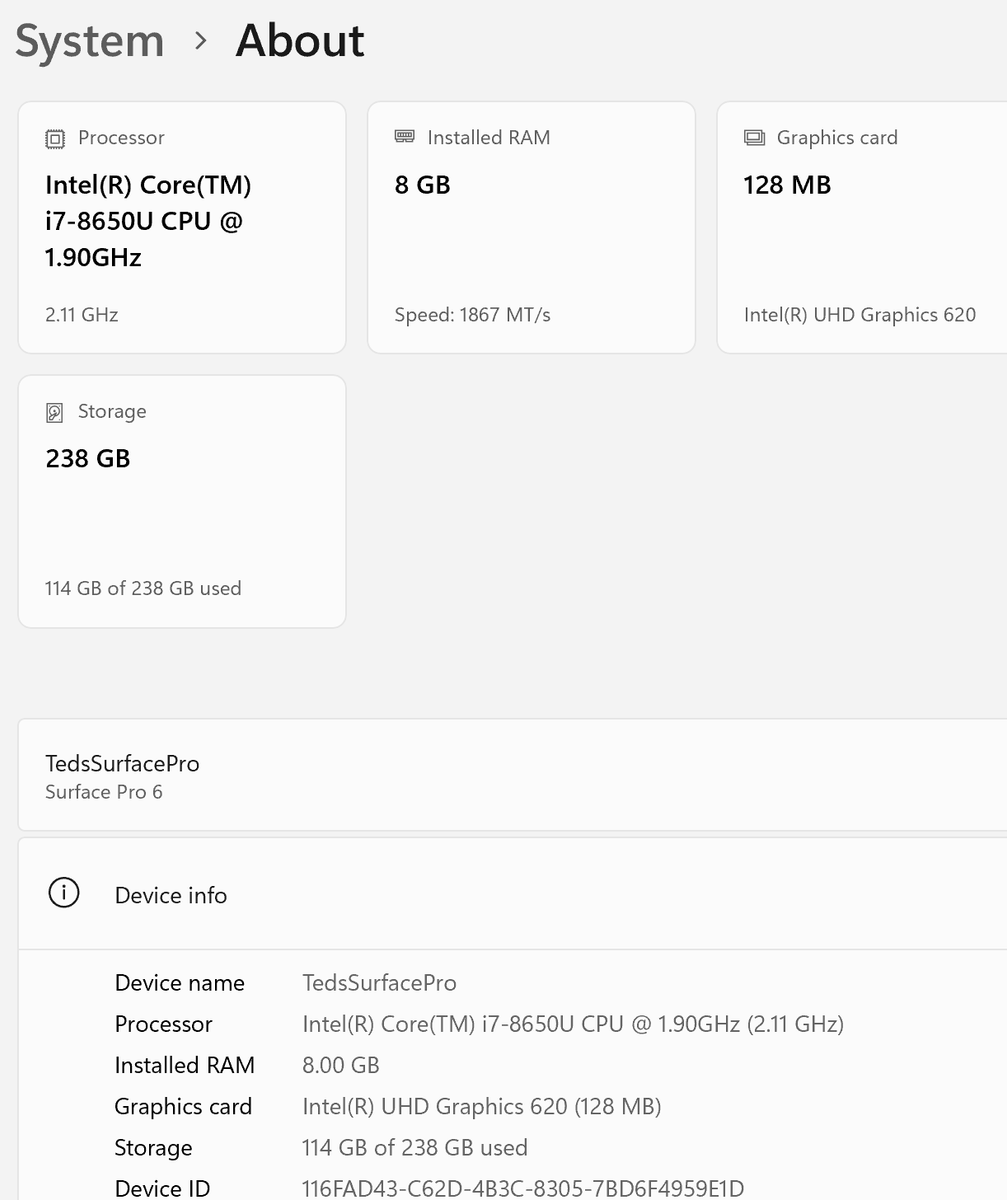This screenshot has width=1007, height=1200.
Task: Open the Storage 238 GB card
Action: 182,501
